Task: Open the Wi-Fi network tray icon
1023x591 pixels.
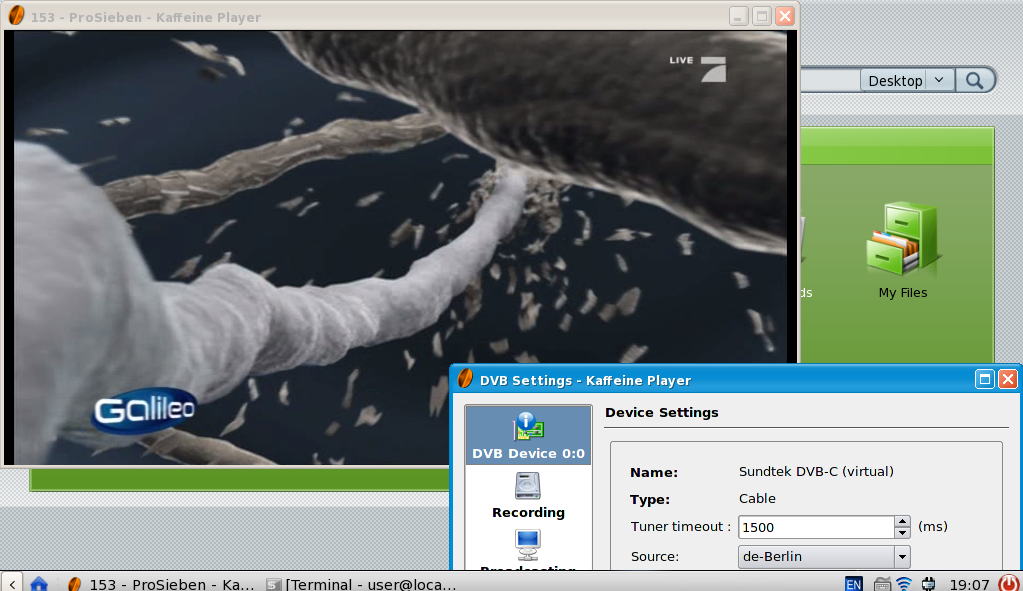Action: click(904, 584)
